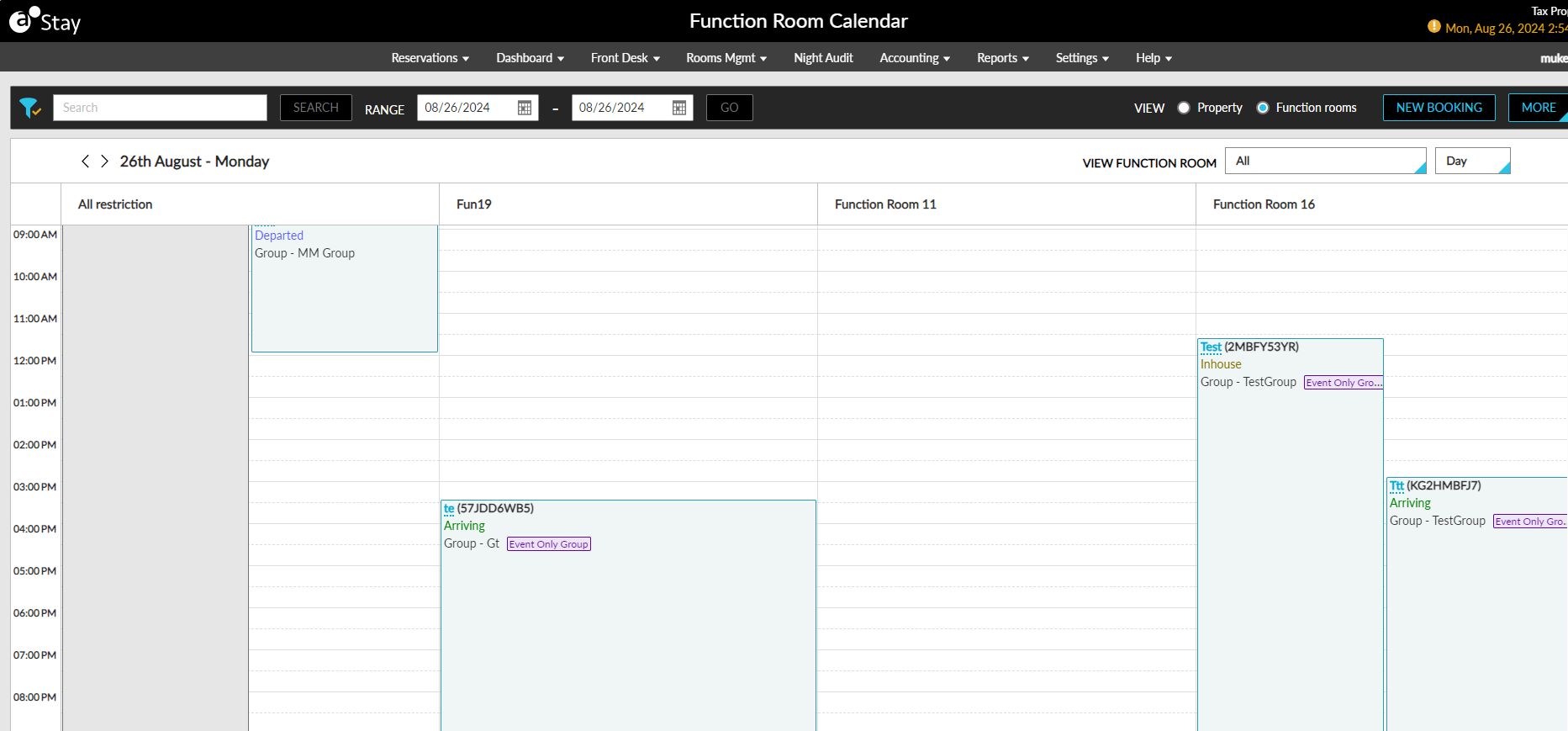
Task: Open the Front Desk menu
Action: pyautogui.click(x=625, y=58)
